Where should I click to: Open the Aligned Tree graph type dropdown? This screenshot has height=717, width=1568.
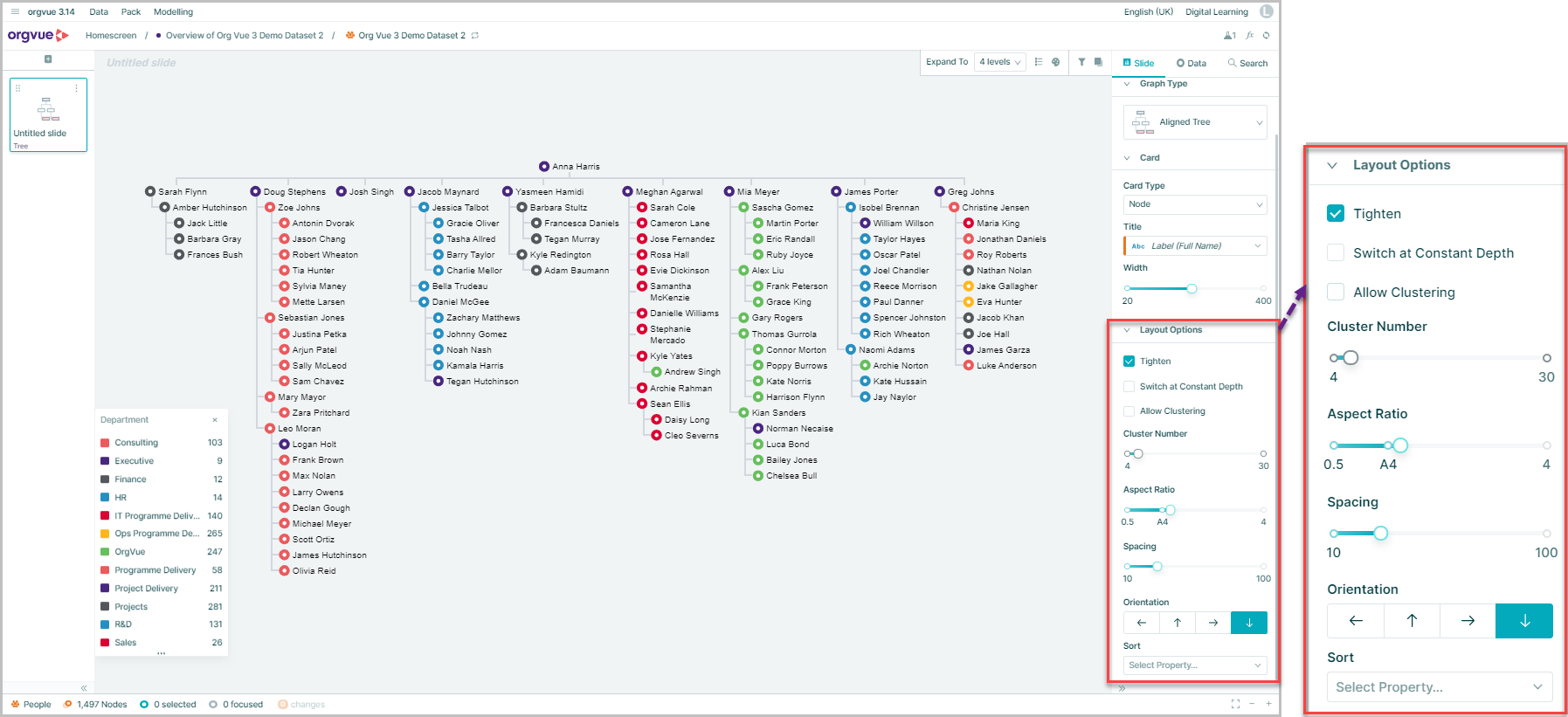(1195, 122)
